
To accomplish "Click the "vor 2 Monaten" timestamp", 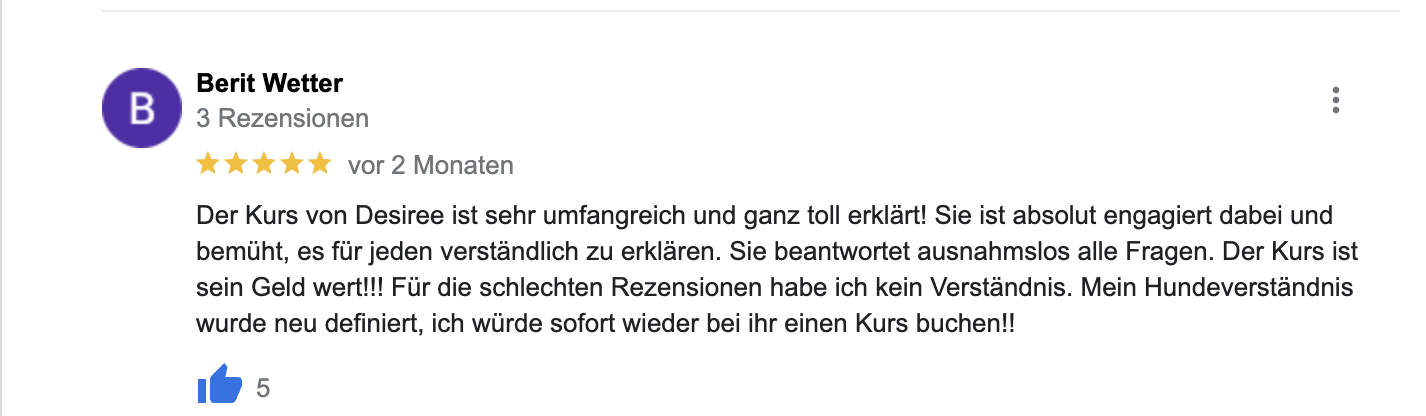I will (x=431, y=165).
